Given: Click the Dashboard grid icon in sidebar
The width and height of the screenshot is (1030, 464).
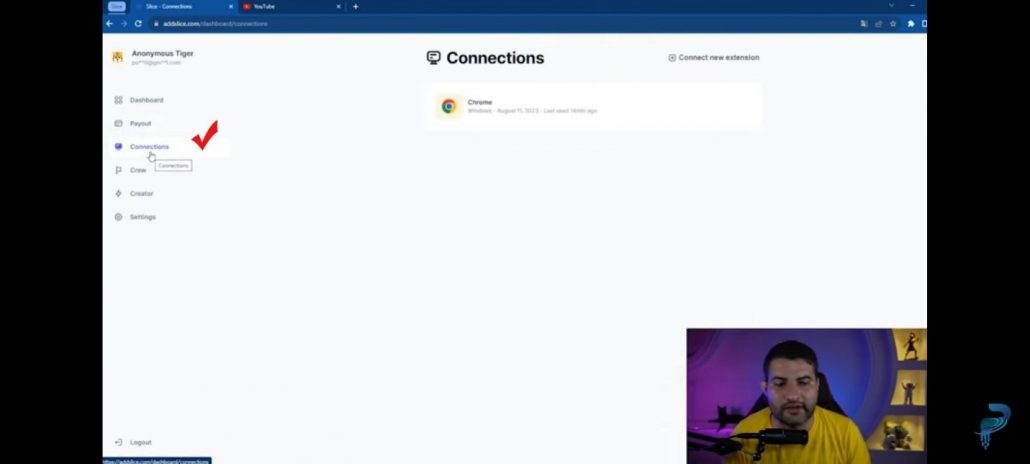Looking at the screenshot, I should click(118, 100).
